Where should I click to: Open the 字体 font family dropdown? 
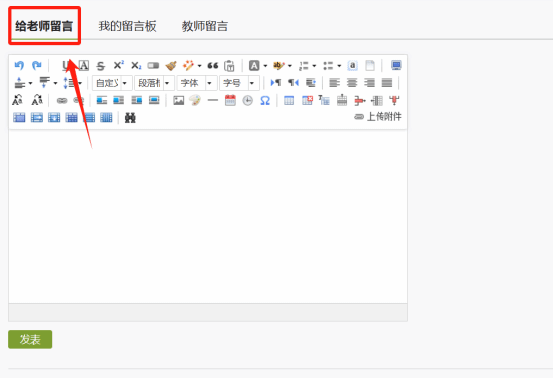click(197, 83)
